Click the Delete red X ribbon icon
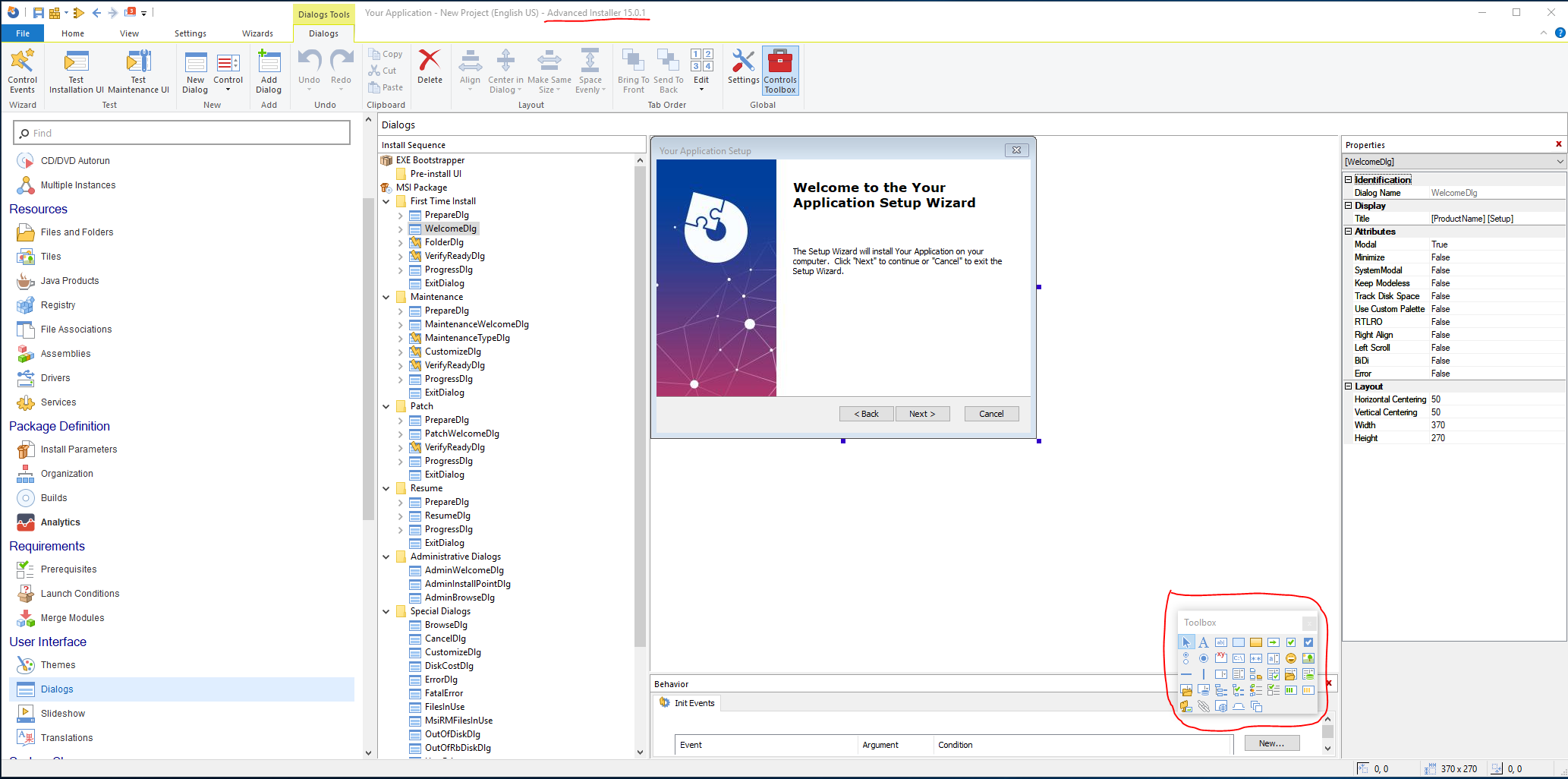1568x779 pixels. pos(430,67)
